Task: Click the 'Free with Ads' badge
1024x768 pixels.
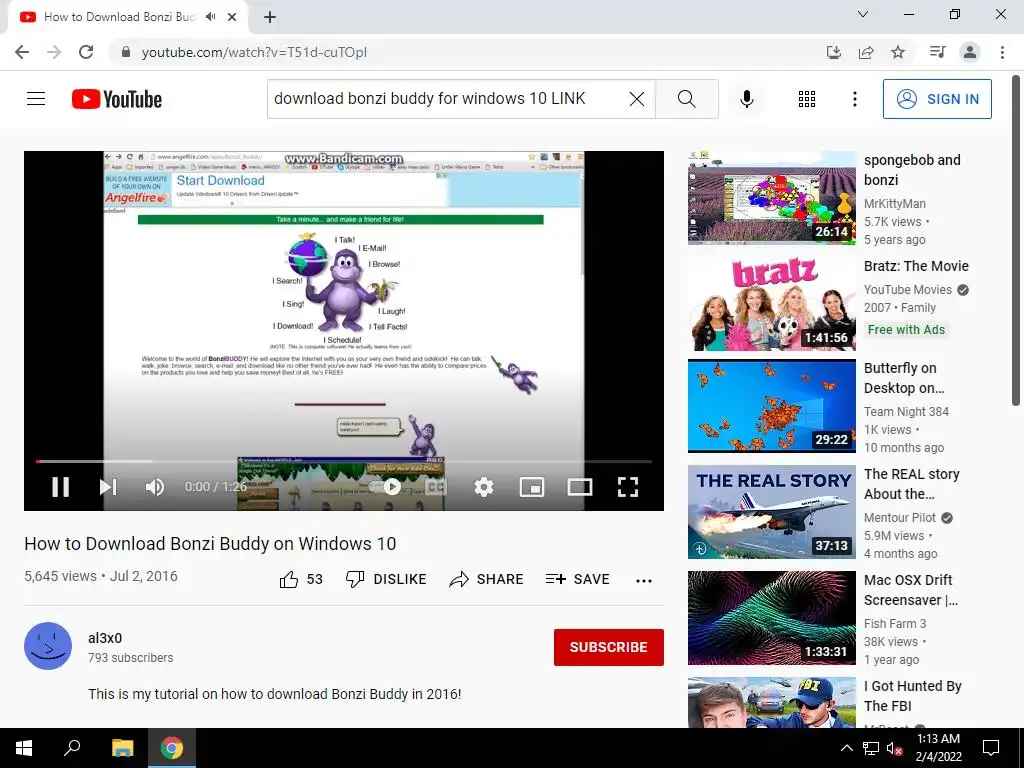Action: click(906, 330)
